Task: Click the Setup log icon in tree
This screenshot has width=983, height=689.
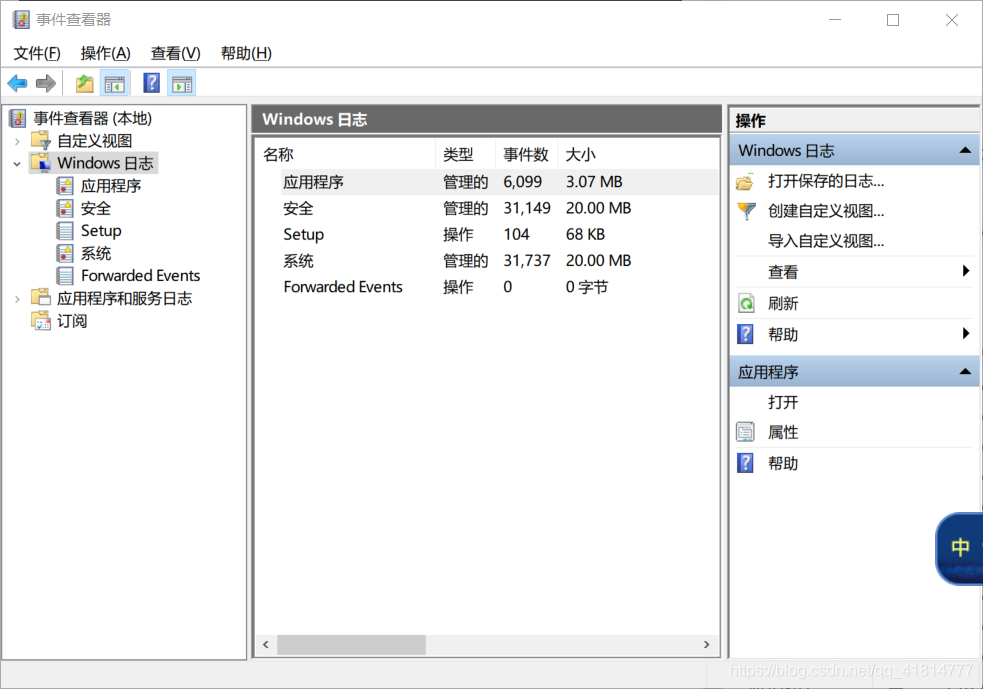Action: pyautogui.click(x=65, y=231)
